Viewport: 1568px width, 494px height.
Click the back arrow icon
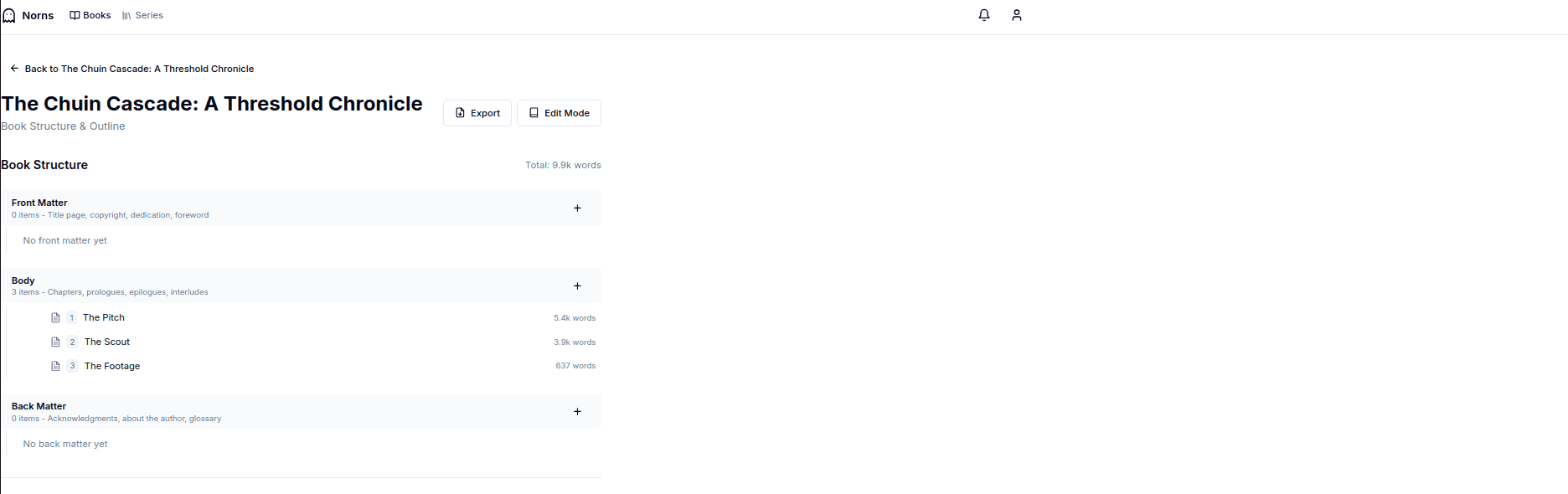pyautogui.click(x=14, y=69)
